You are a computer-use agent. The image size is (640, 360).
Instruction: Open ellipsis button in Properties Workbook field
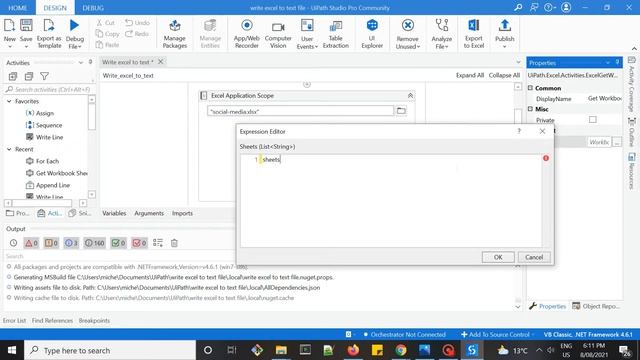click(x=617, y=142)
